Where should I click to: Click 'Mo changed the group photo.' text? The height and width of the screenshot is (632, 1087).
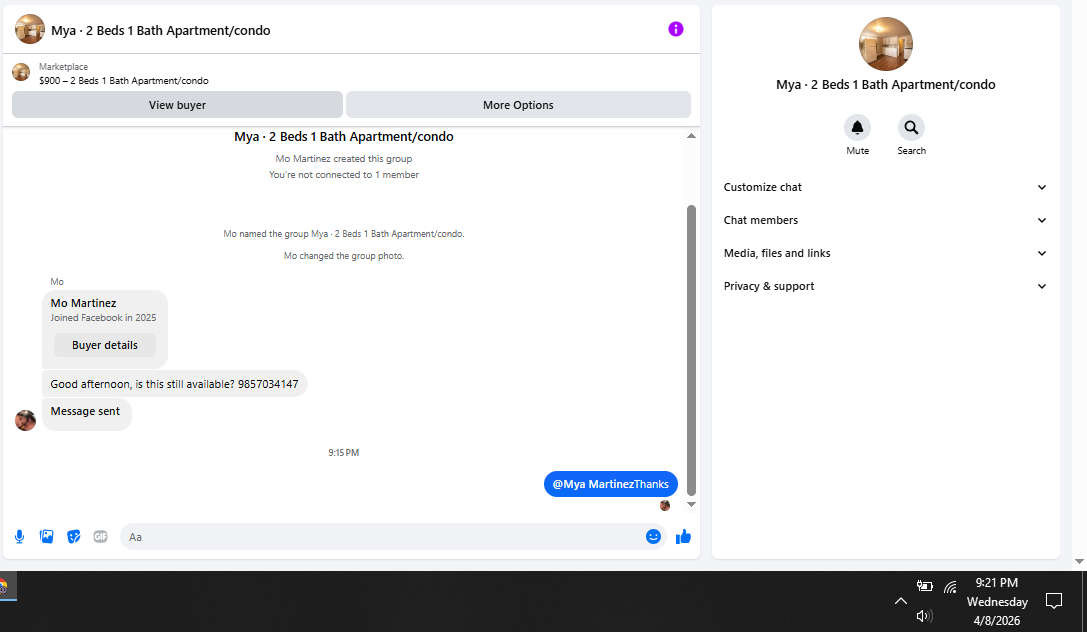pyautogui.click(x=344, y=256)
